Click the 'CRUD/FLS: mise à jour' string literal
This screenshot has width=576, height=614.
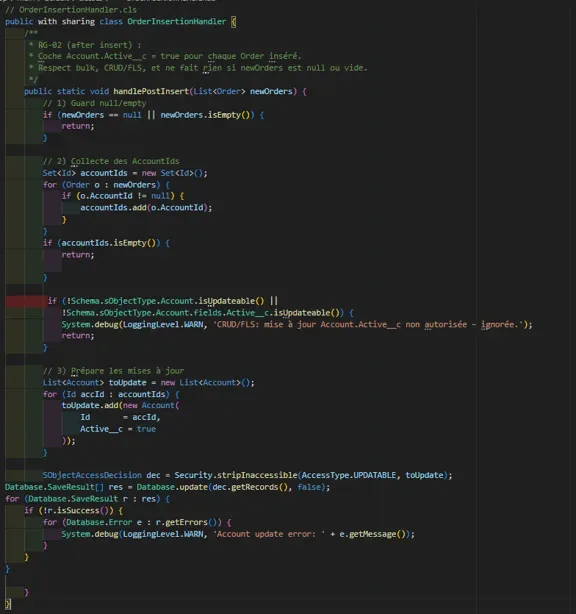[x=368, y=324]
